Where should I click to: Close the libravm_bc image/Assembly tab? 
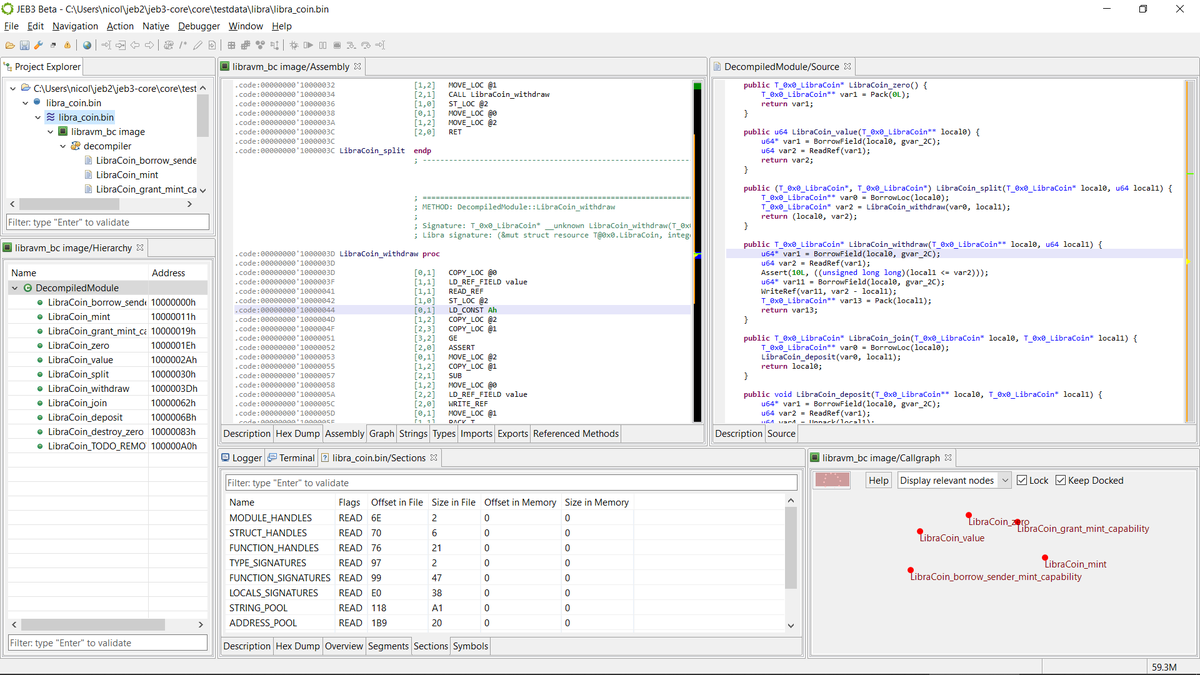358,67
